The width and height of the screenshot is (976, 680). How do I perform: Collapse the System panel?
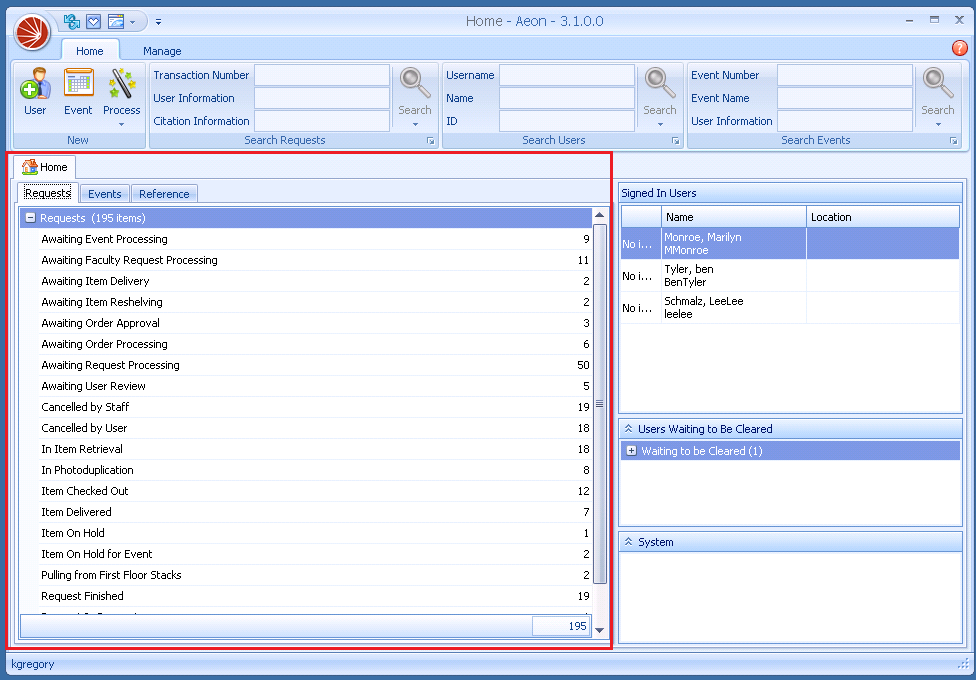coord(628,542)
